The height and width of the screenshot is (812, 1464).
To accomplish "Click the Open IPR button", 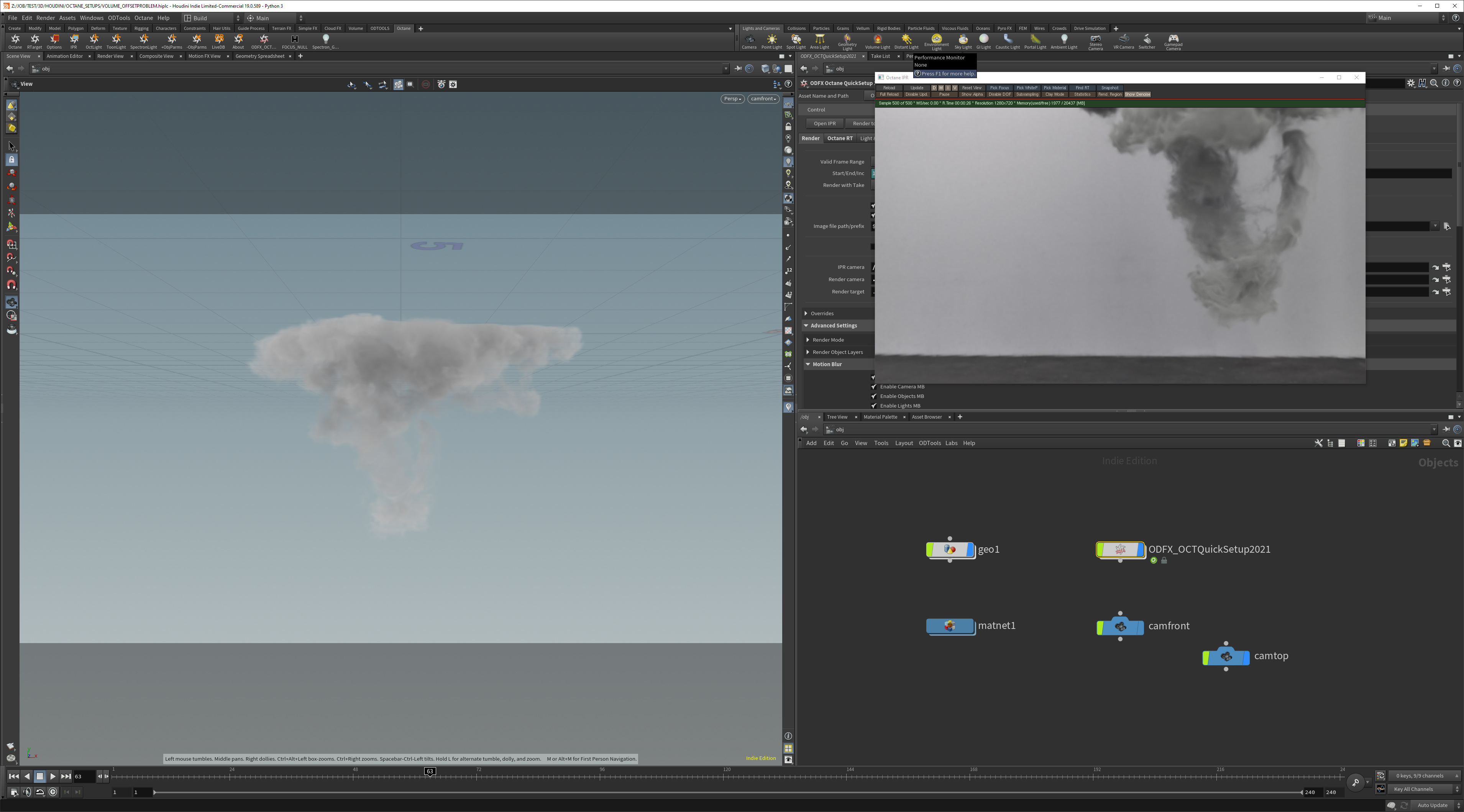I will [824, 123].
